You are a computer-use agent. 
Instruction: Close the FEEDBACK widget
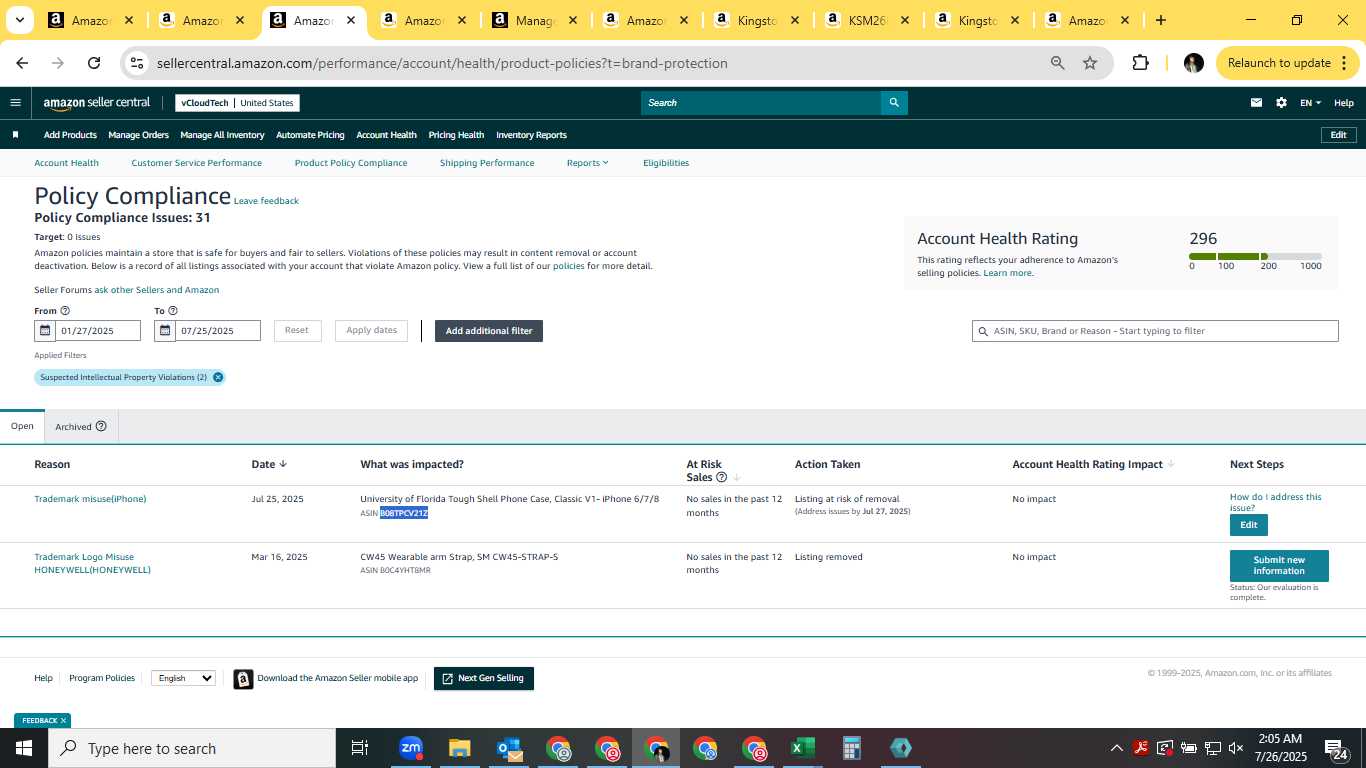(x=63, y=720)
